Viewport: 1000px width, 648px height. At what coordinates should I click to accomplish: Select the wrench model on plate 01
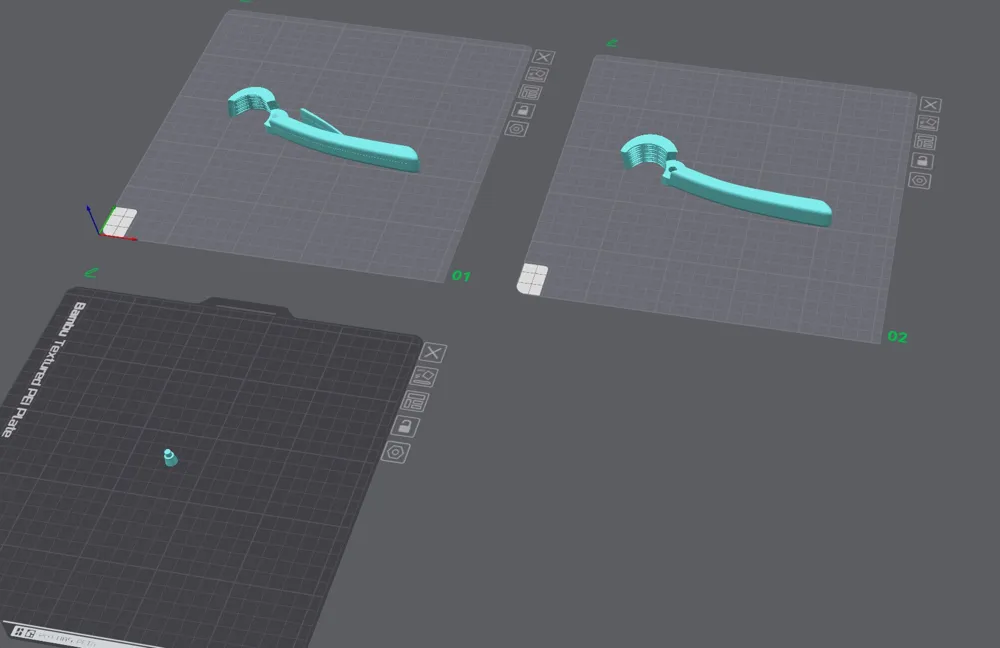(344, 142)
